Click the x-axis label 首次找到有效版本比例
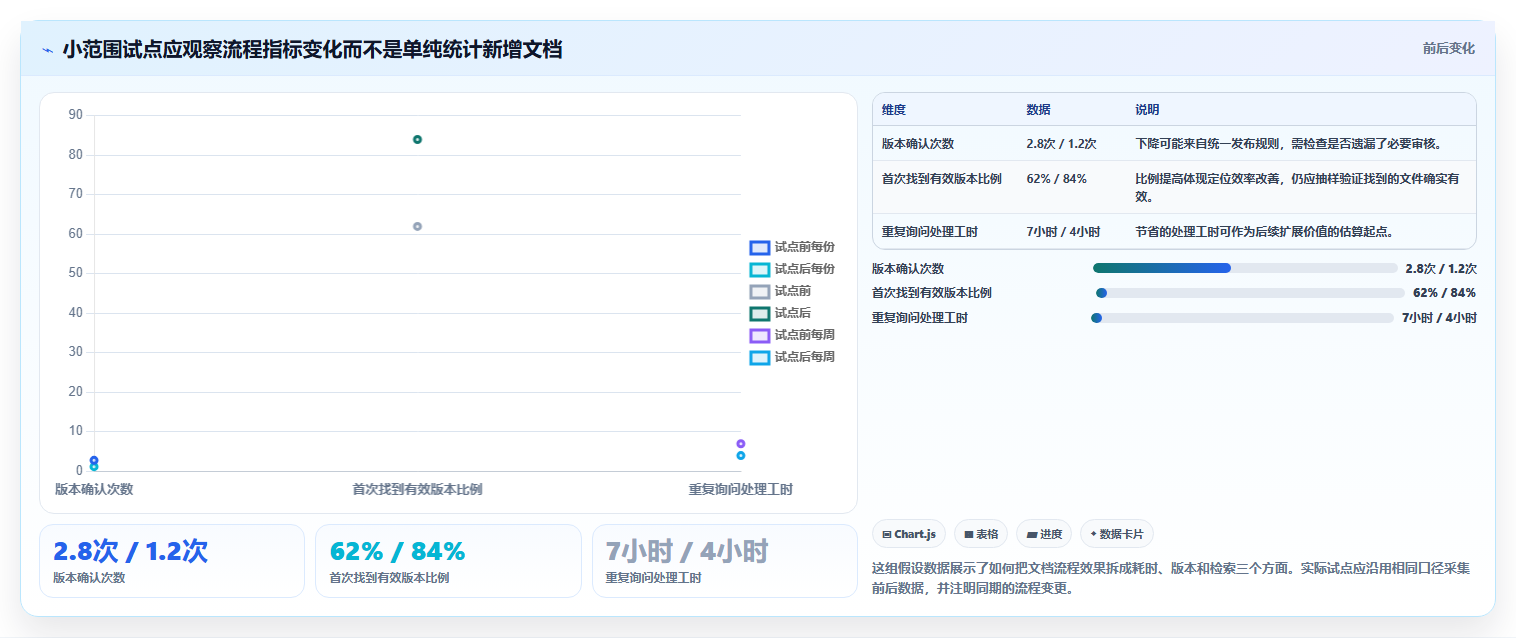 (x=417, y=489)
